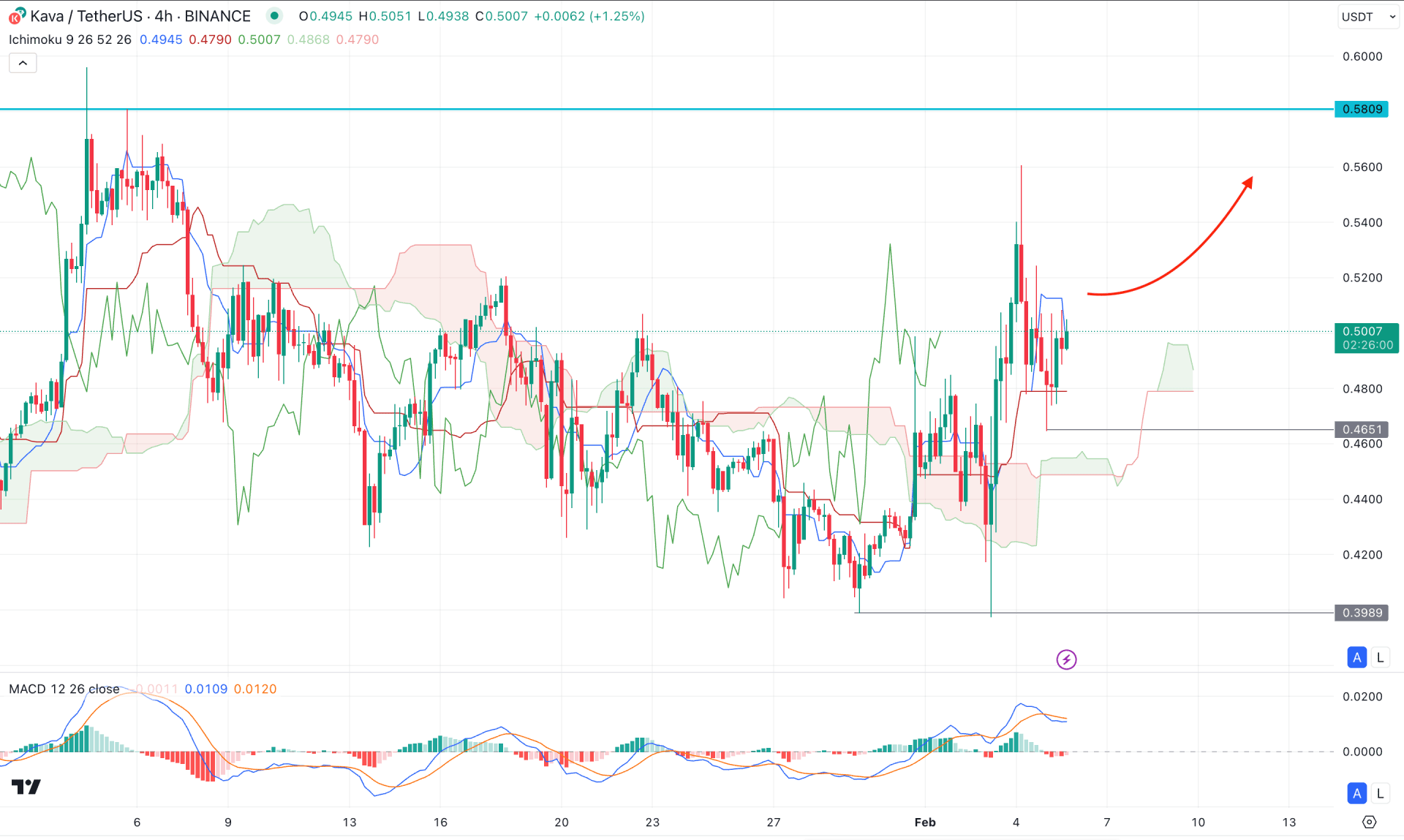Click the 0.3989 horizontal line label
This screenshot has width=1404, height=840.
pos(1362,613)
